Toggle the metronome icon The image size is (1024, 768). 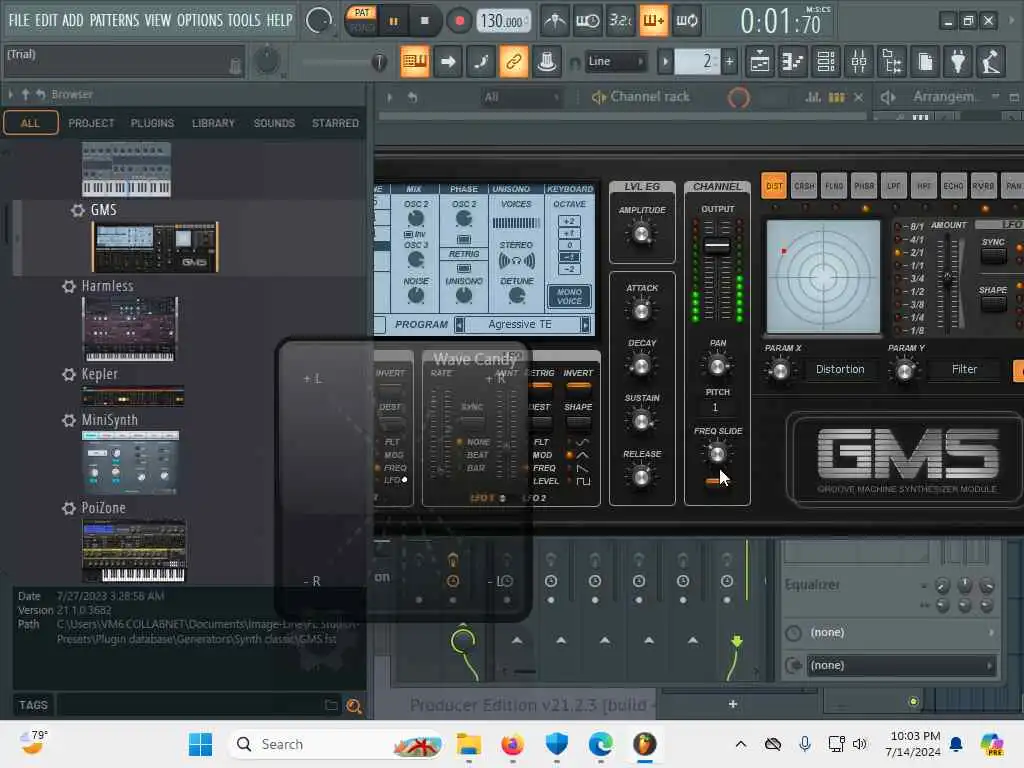[554, 21]
